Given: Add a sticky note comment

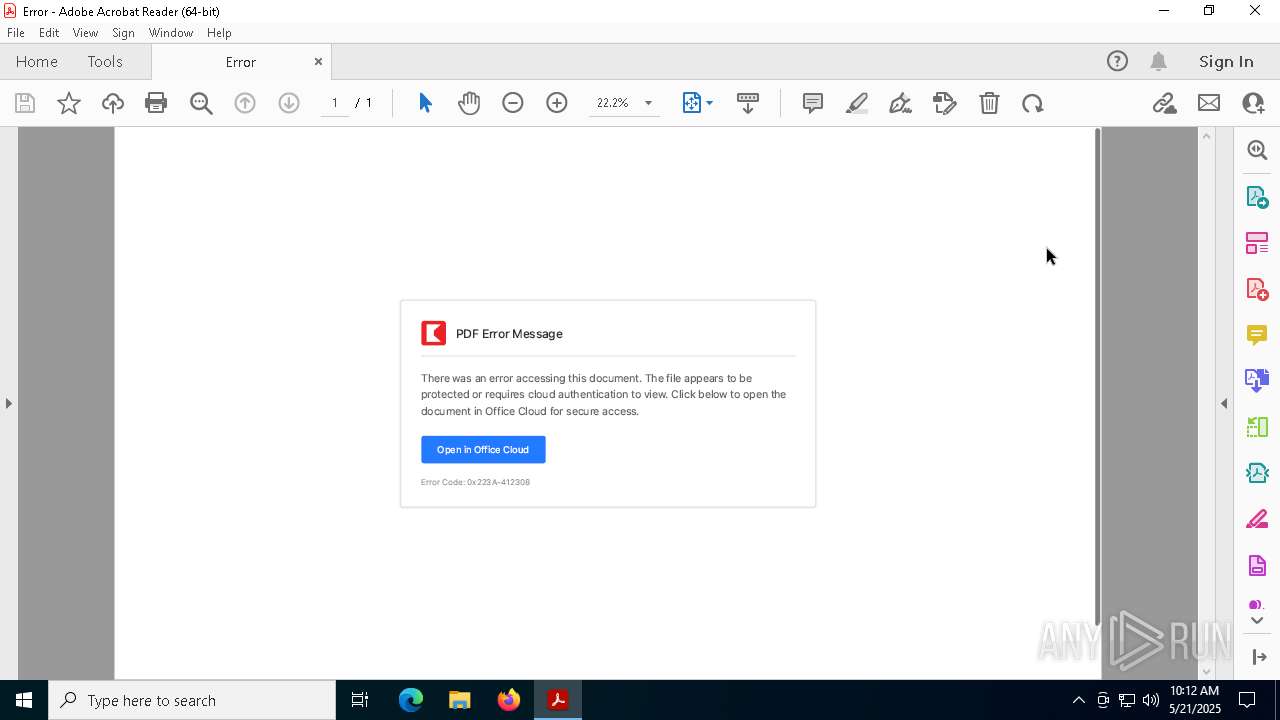Looking at the screenshot, I should click(x=813, y=103).
